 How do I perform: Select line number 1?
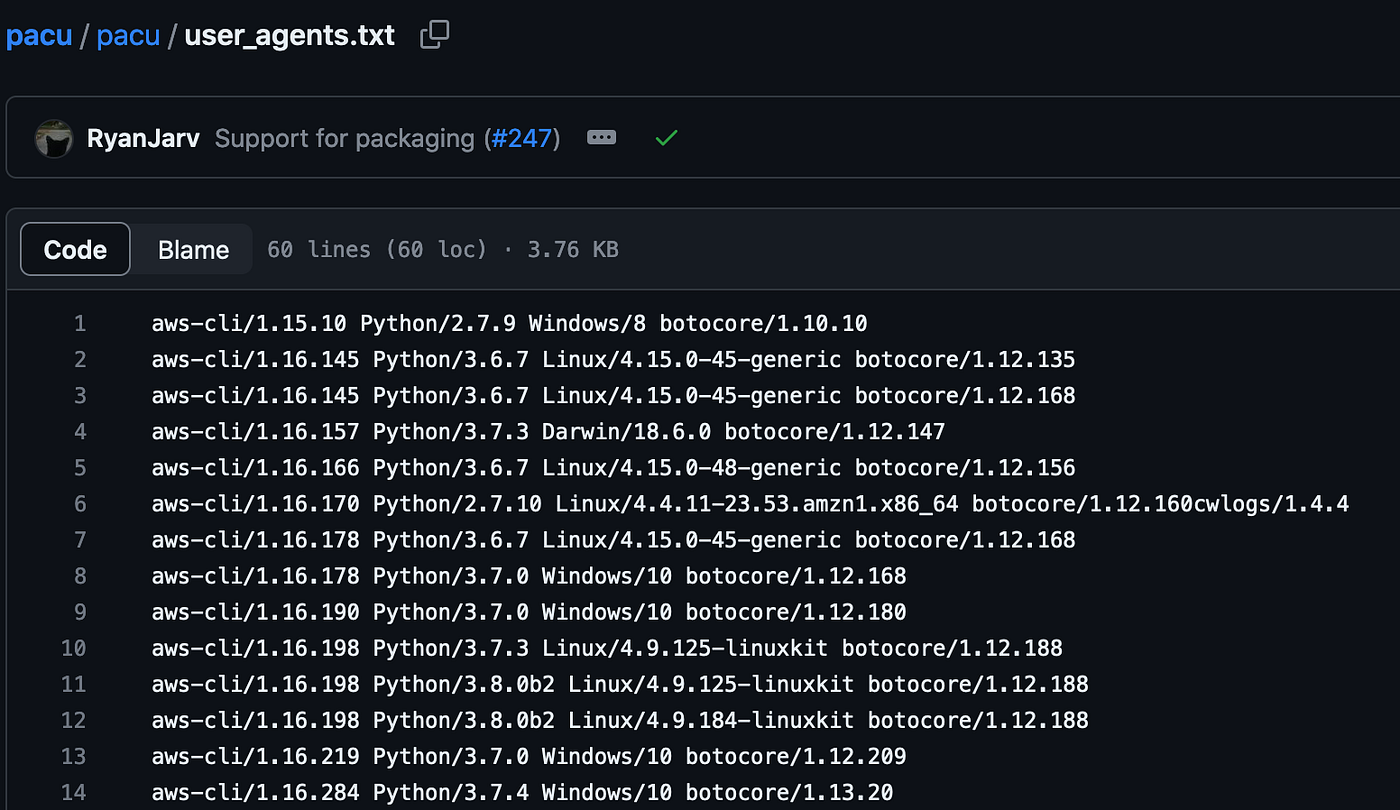click(79, 324)
